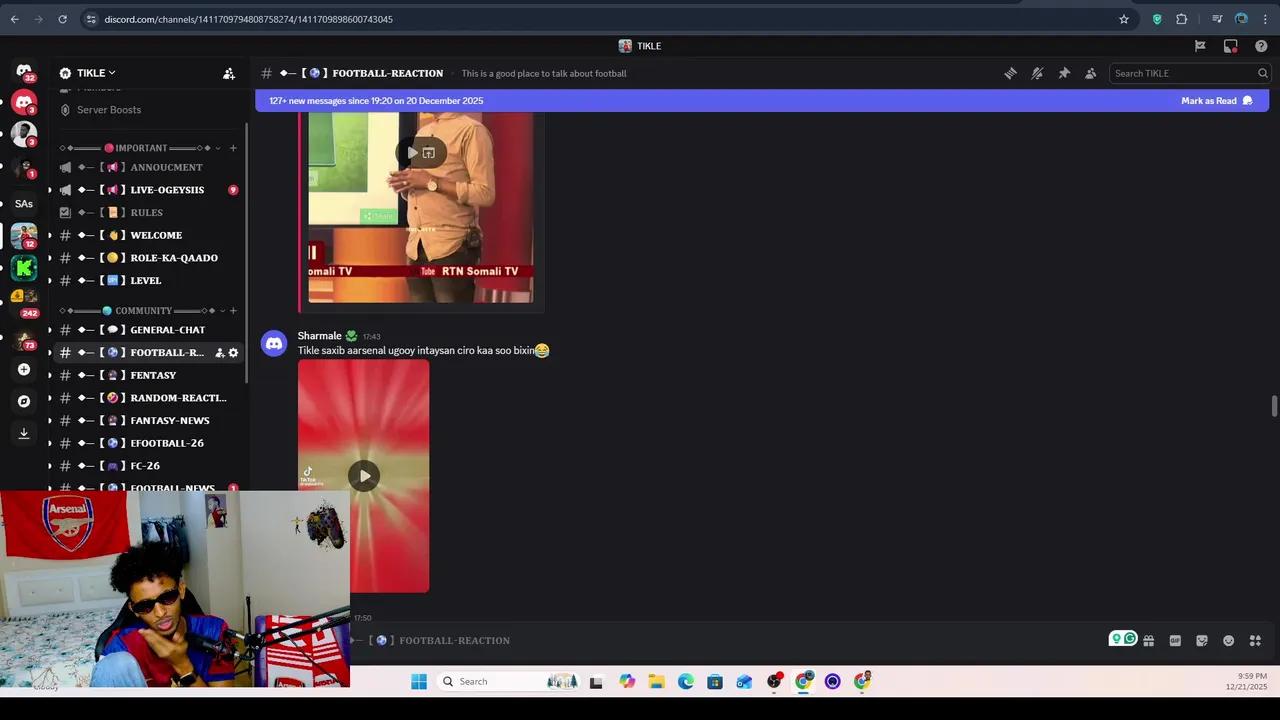The height and width of the screenshot is (720, 1280).
Task: Bookmark this page with Chrome star icon
Action: click(x=1124, y=19)
